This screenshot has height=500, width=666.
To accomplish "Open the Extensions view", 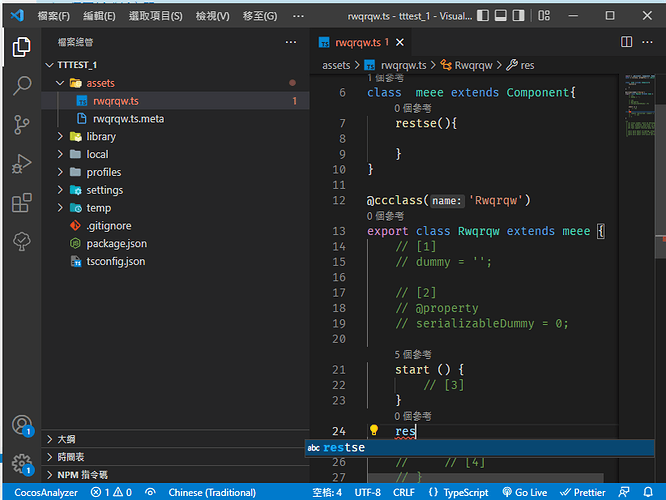I will click(21, 203).
